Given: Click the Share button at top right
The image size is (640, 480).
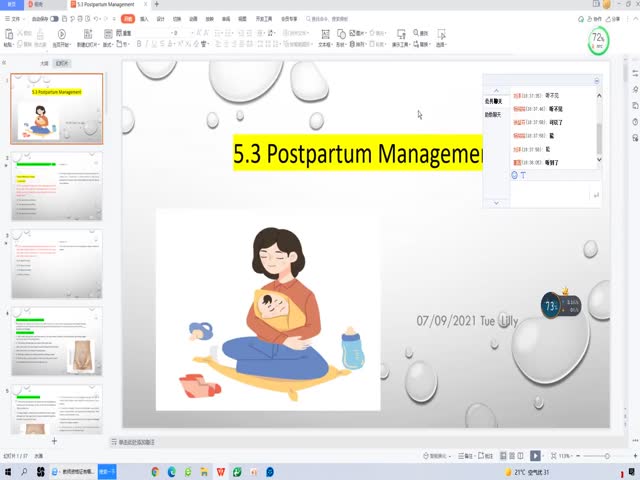Looking at the screenshot, I should (x=613, y=19).
